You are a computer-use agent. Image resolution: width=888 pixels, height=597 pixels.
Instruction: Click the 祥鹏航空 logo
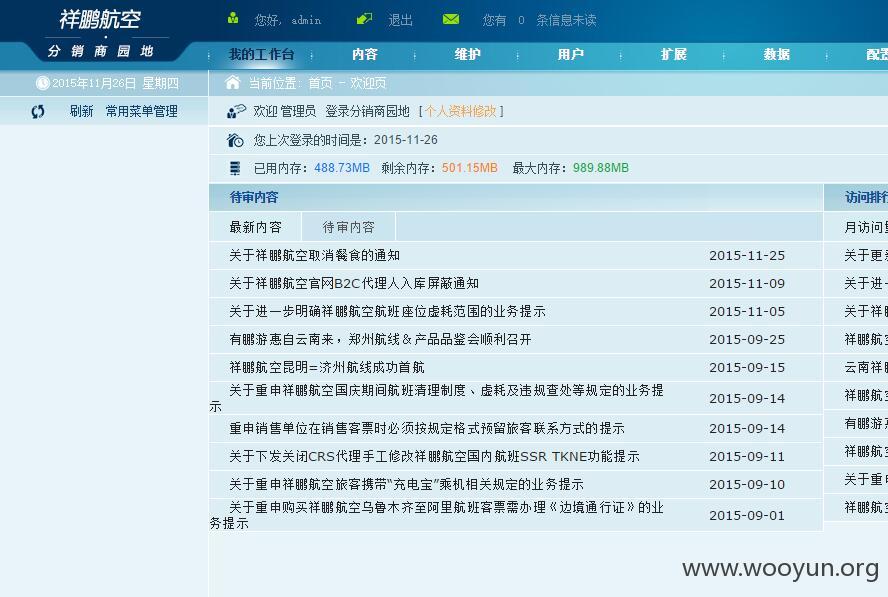click(100, 19)
